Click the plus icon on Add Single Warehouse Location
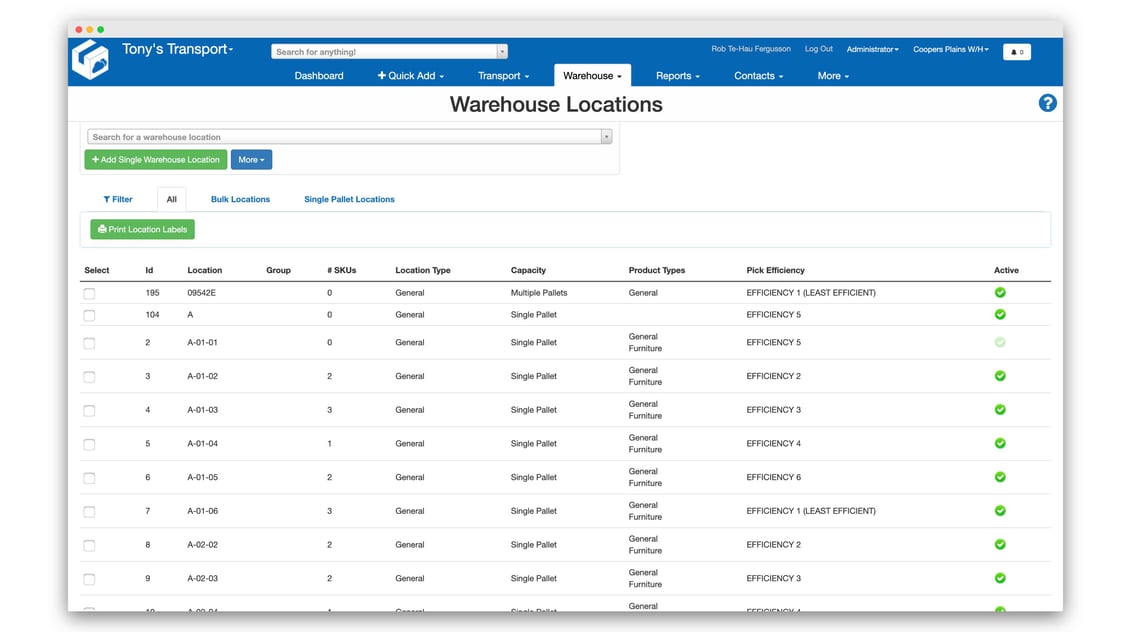This screenshot has height=632, width=1131. click(95, 159)
